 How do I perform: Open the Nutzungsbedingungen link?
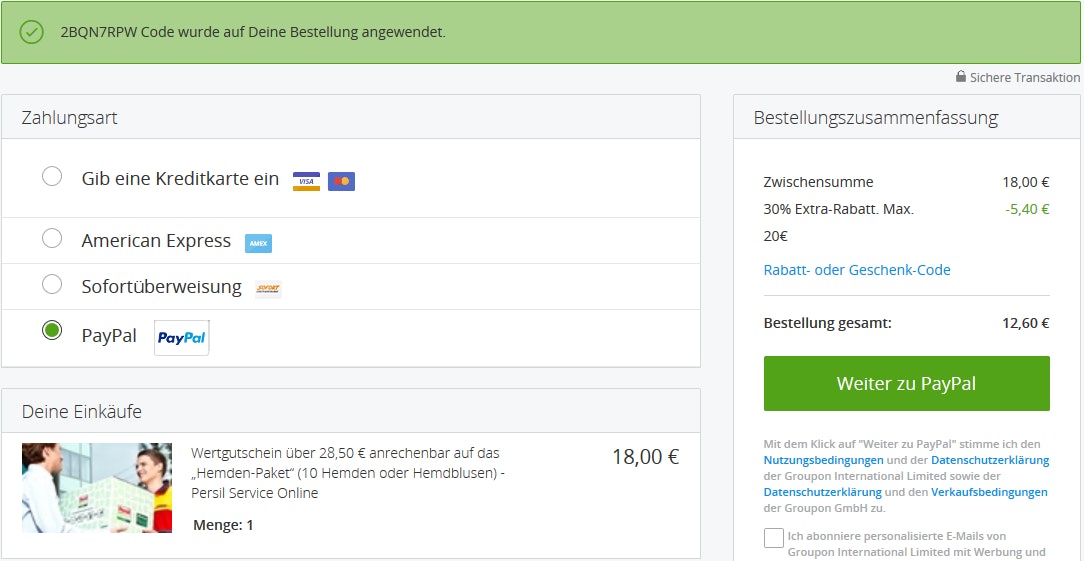[823, 460]
